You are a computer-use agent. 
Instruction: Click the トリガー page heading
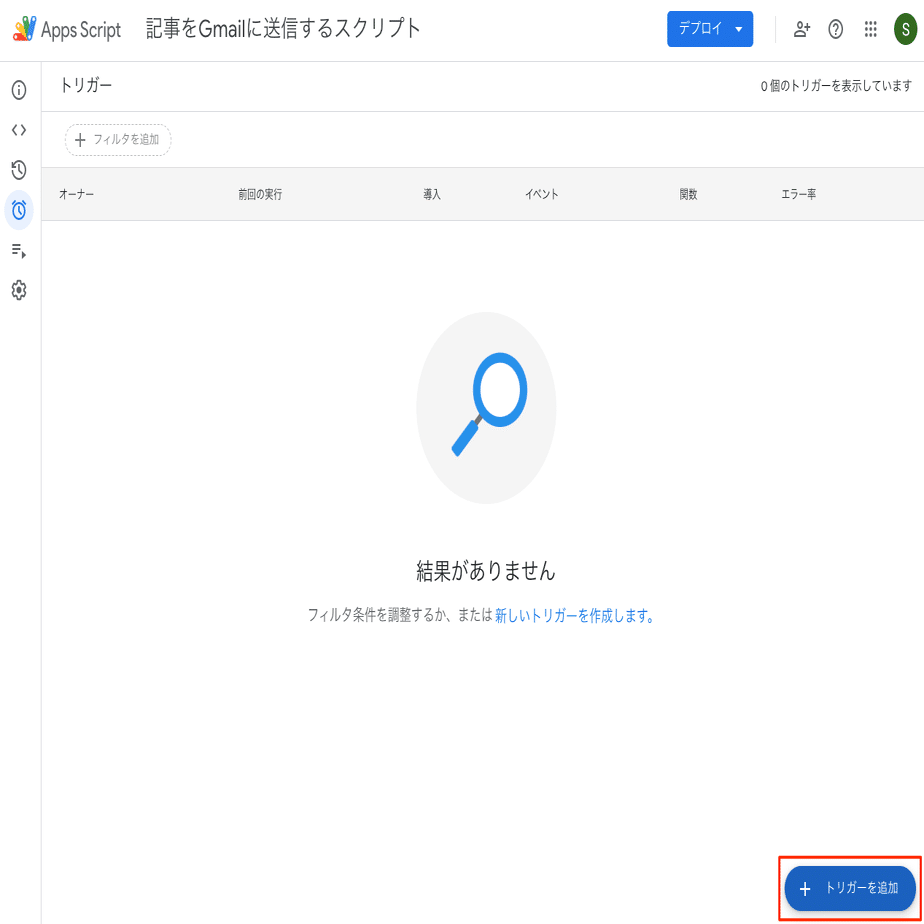point(85,86)
